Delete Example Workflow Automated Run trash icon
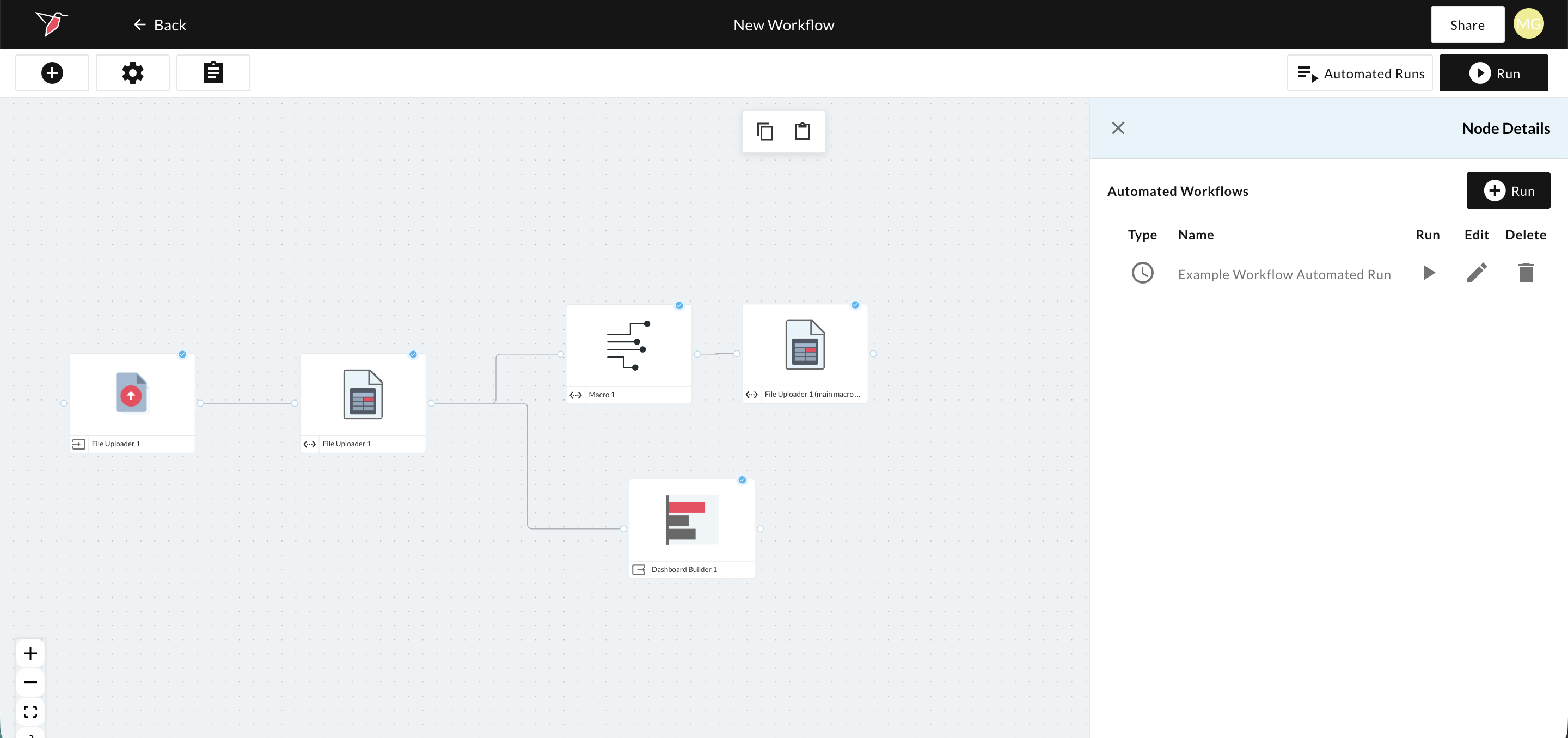Image resolution: width=1568 pixels, height=738 pixels. [1526, 273]
